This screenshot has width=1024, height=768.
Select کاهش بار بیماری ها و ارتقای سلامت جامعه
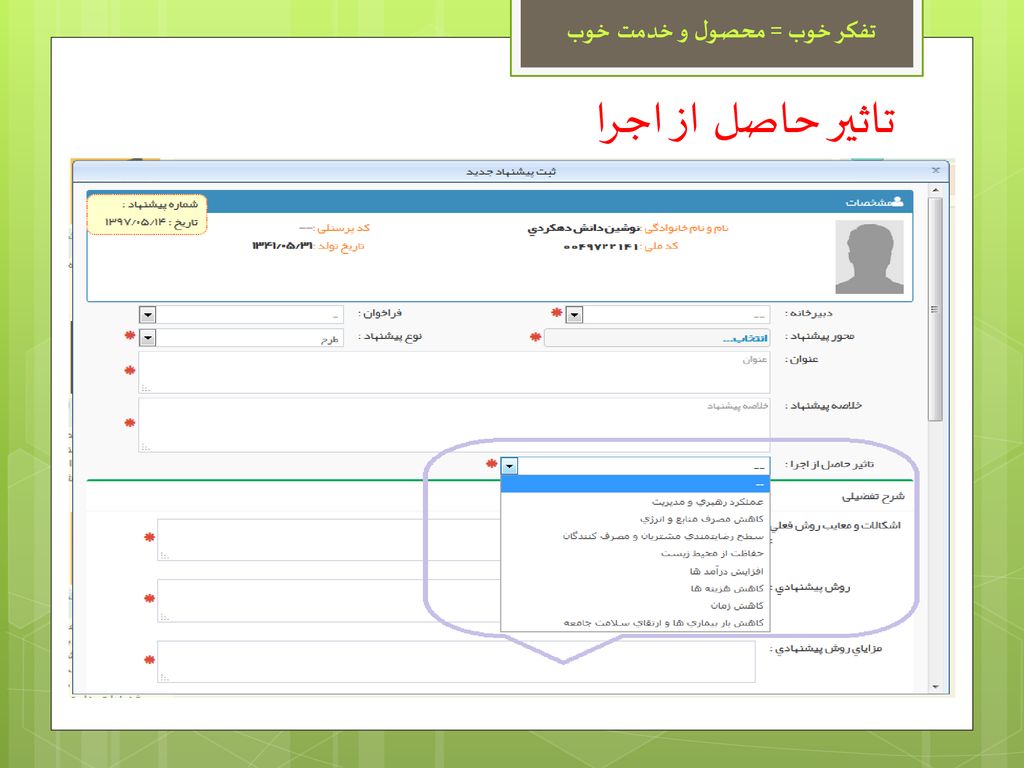(635, 623)
